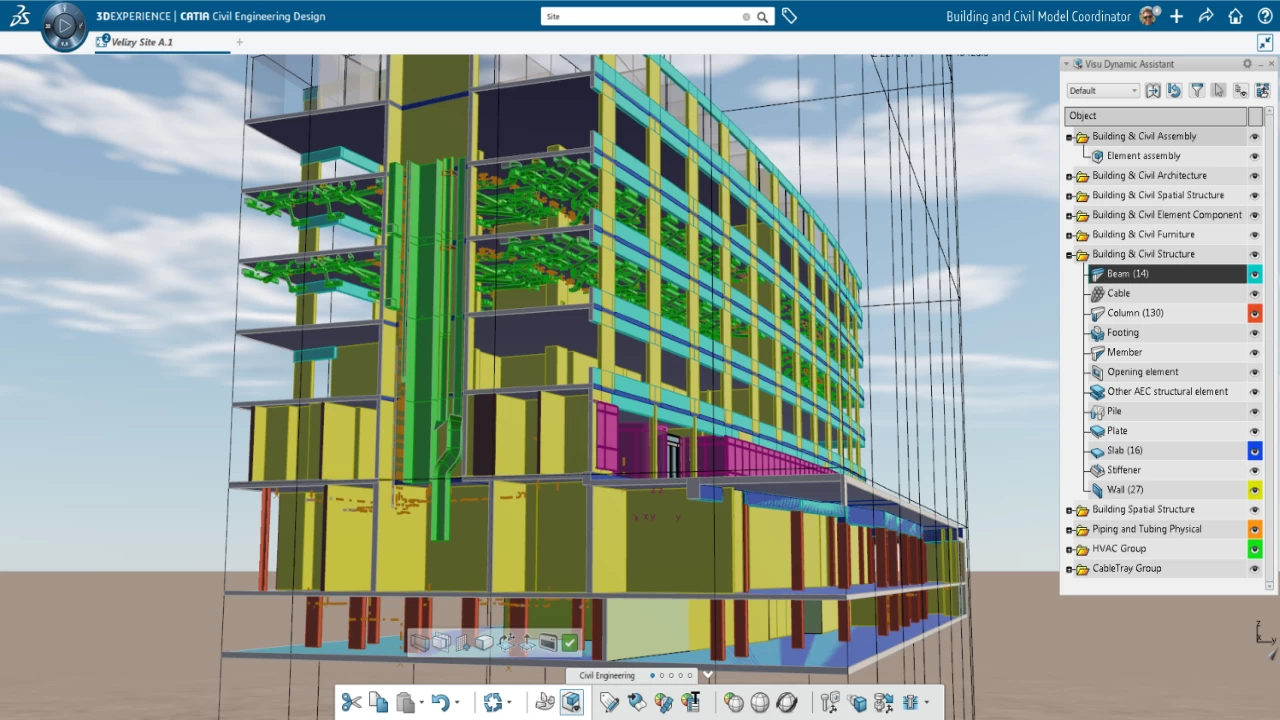
Task: Activate the Update icon on the action bar
Action: click(x=493, y=701)
